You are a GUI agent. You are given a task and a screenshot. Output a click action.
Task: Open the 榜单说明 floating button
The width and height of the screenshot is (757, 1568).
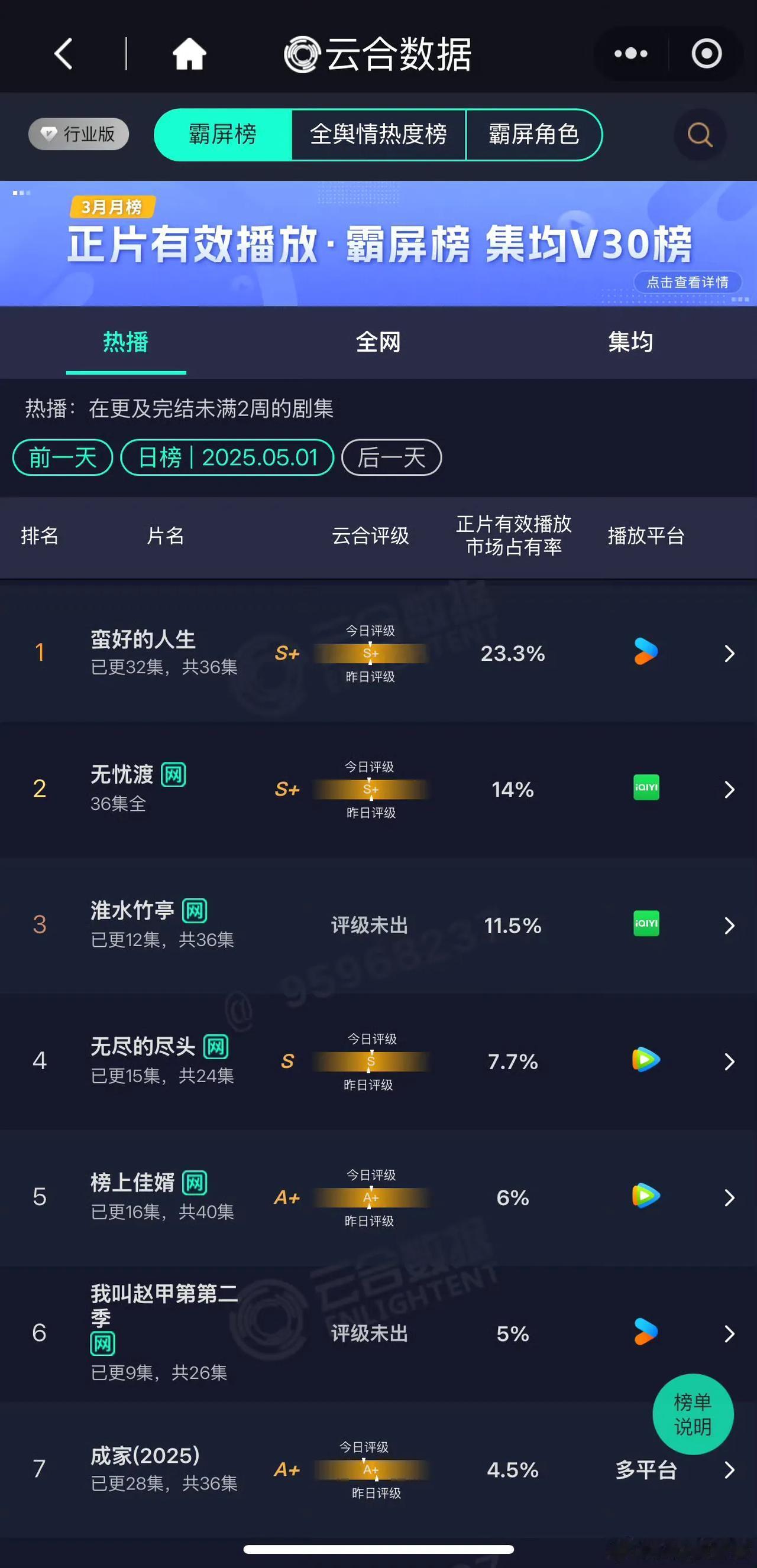[x=693, y=1414]
